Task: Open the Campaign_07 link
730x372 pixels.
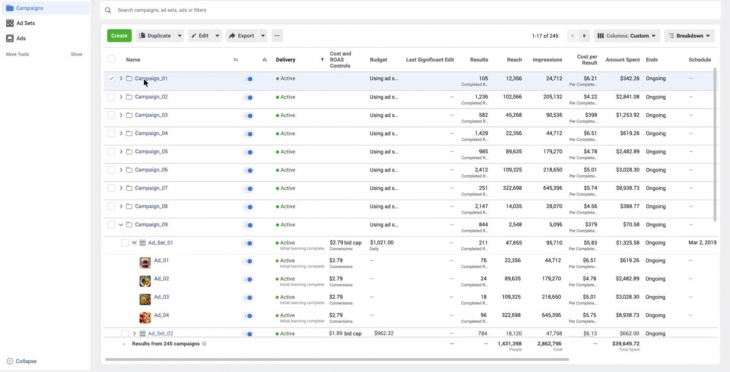Action: click(151, 188)
